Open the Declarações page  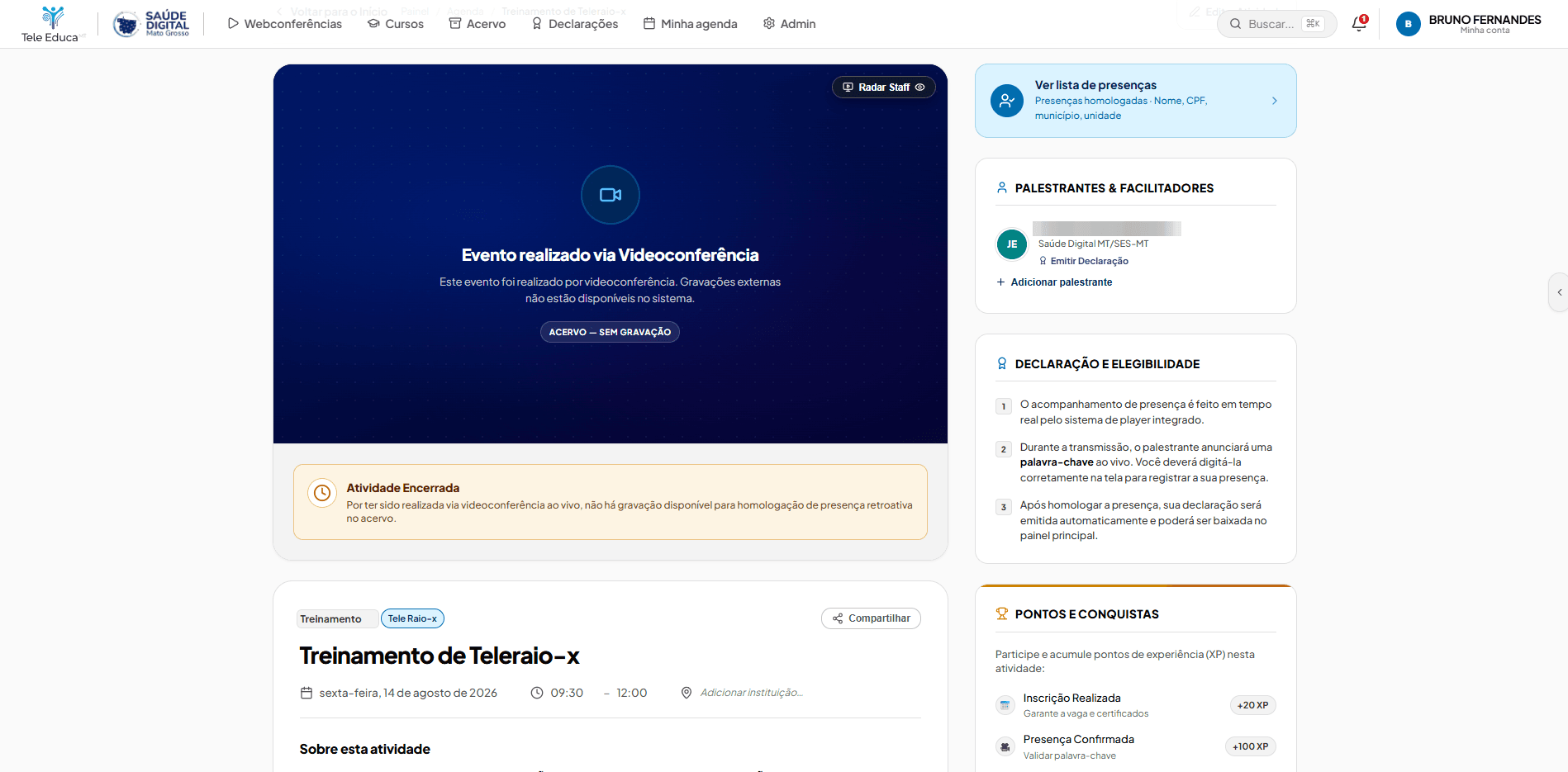[574, 24]
